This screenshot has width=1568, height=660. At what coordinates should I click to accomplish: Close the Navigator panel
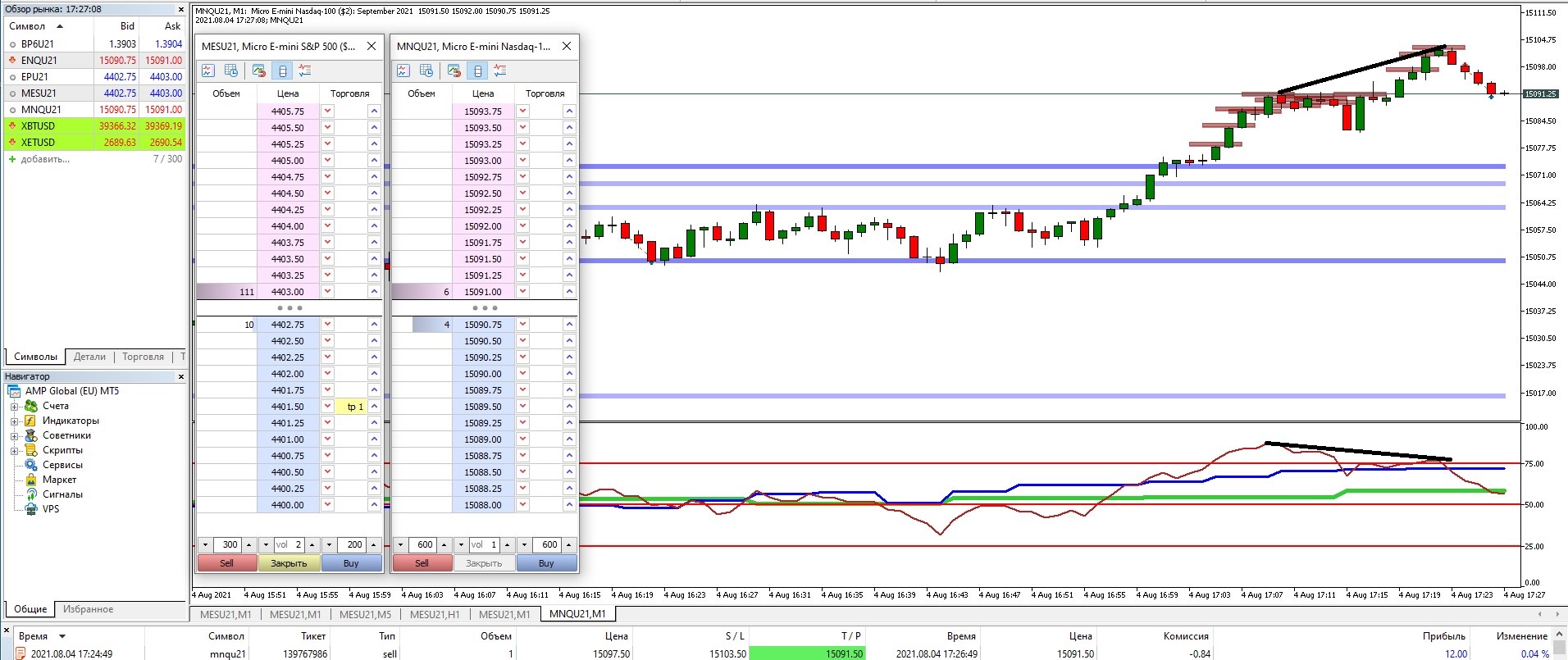pos(181,376)
